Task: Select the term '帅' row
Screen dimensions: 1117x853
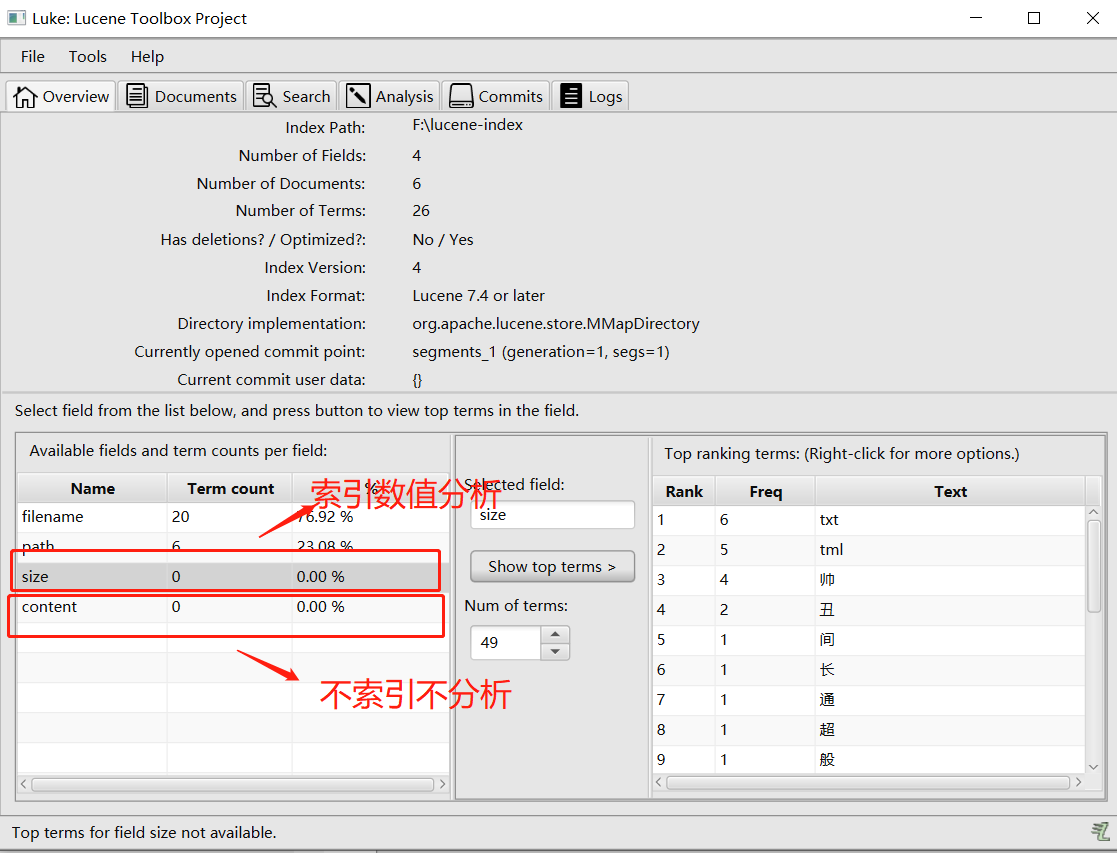Action: pos(869,580)
